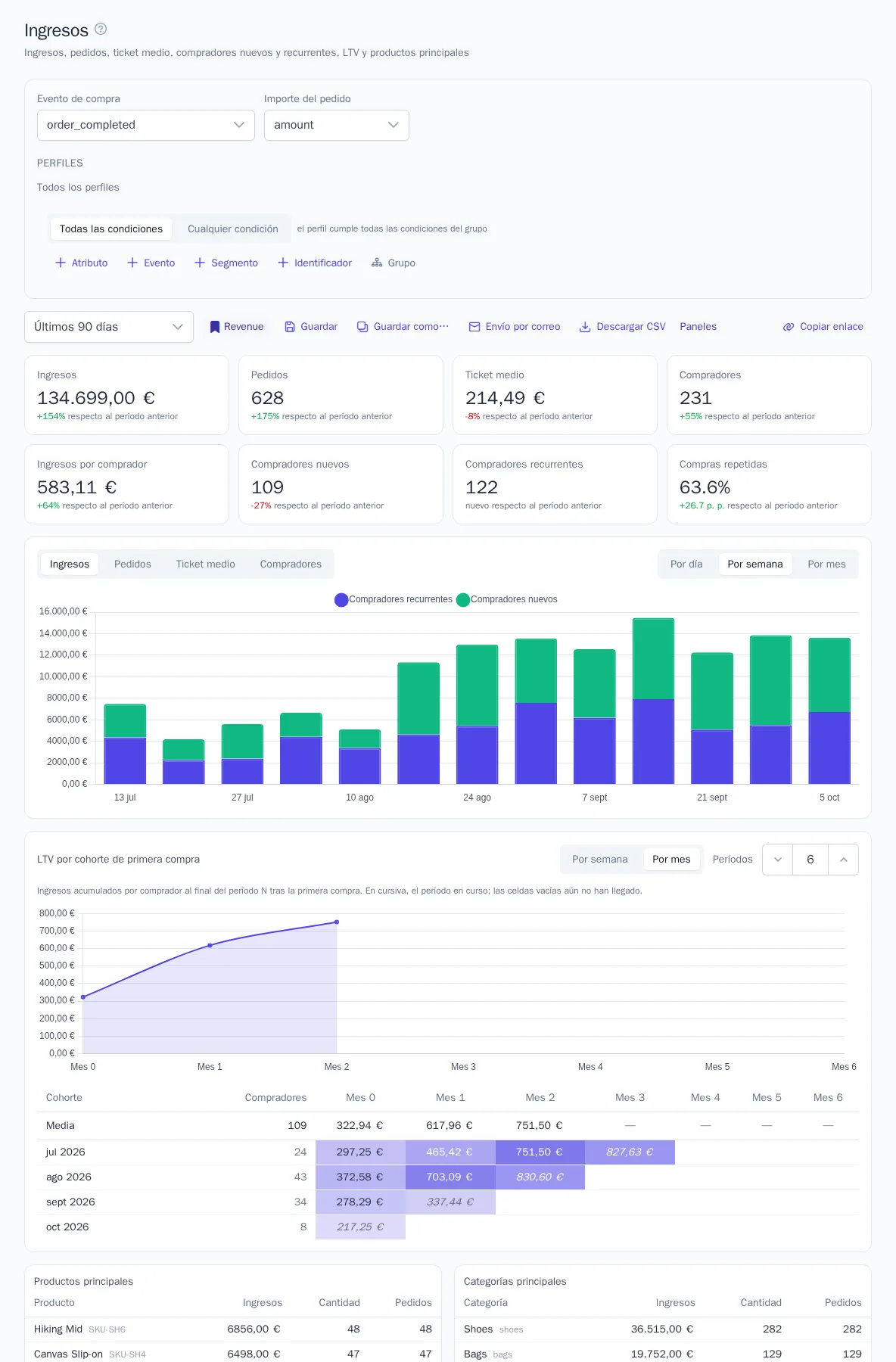Open the Evento de compra dropdown
Viewport: 896px width, 1362px height.
point(146,126)
